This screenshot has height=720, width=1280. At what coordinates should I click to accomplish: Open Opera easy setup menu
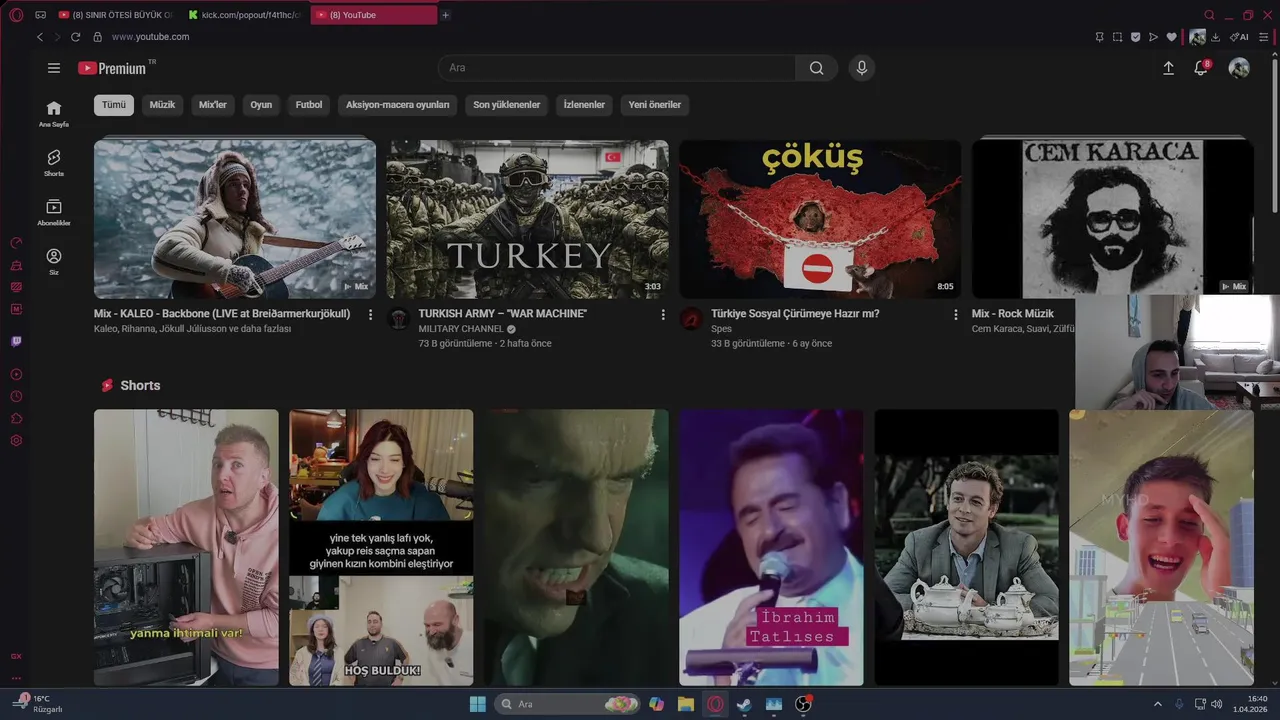click(1264, 37)
